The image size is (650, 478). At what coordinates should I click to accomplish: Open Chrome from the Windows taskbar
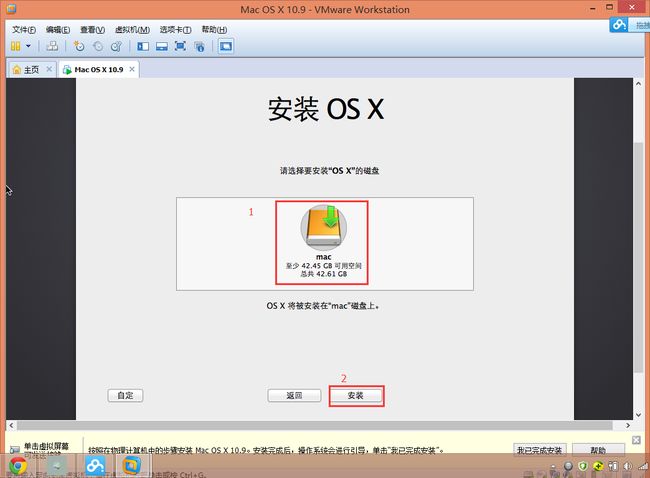18,467
